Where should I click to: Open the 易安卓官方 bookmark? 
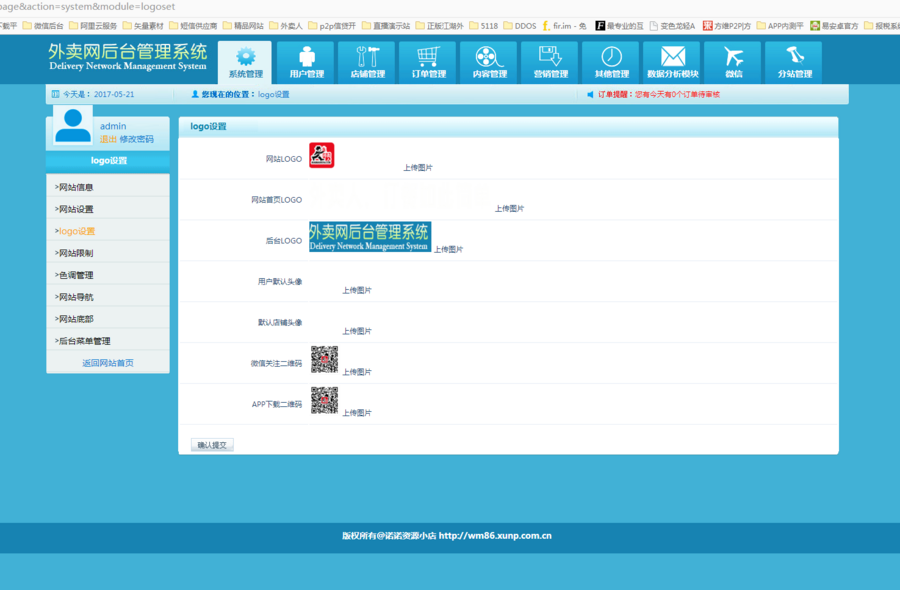point(835,26)
